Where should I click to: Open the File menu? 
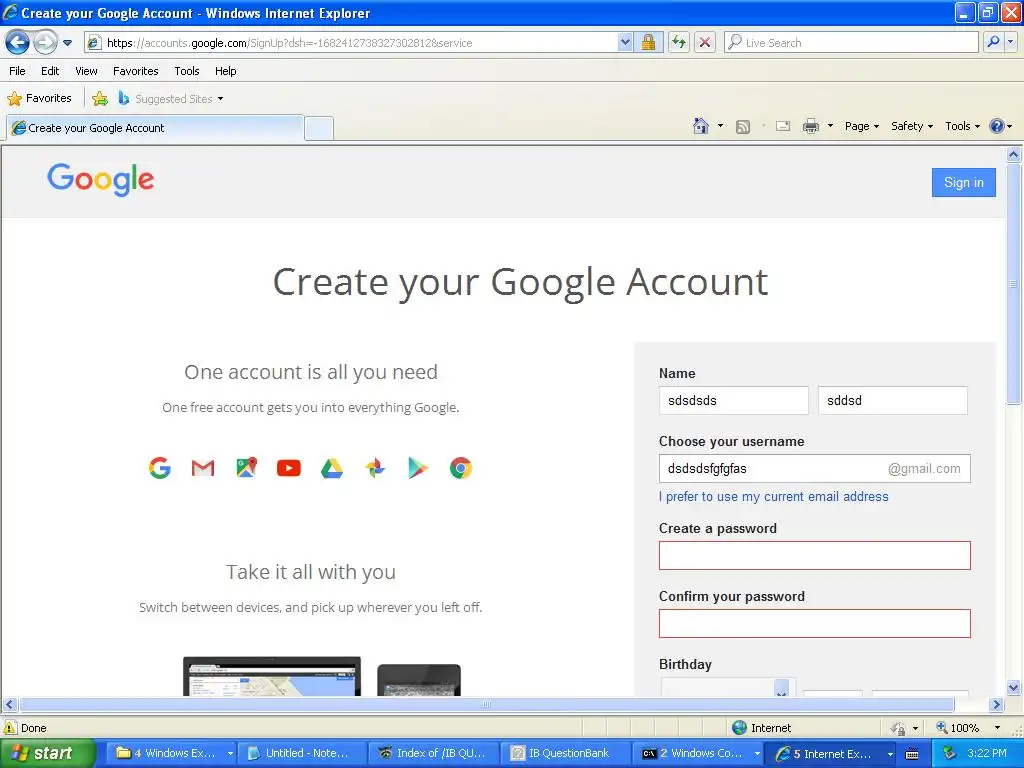tap(18, 71)
